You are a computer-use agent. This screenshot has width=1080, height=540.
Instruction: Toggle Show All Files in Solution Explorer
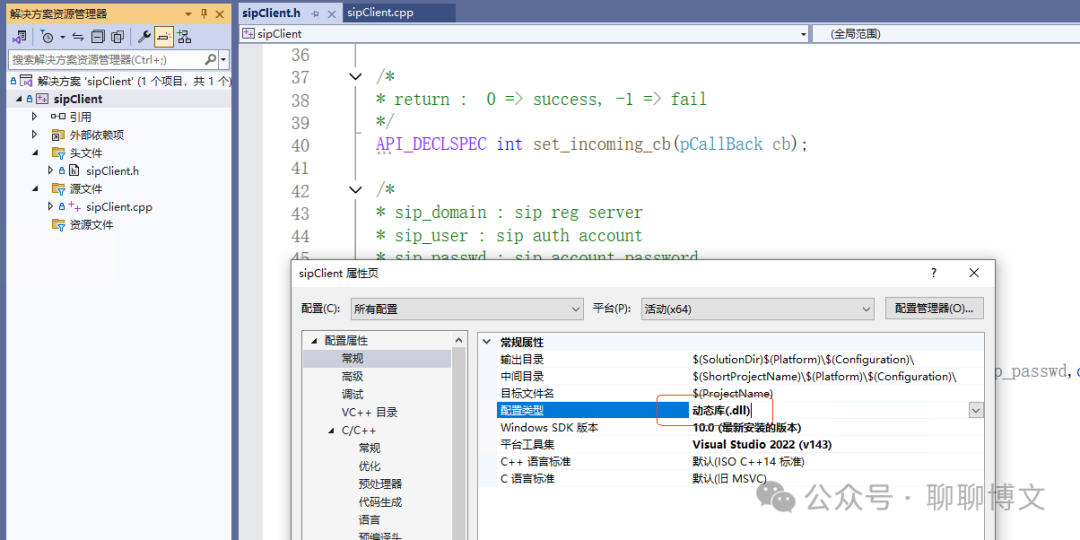point(117,37)
